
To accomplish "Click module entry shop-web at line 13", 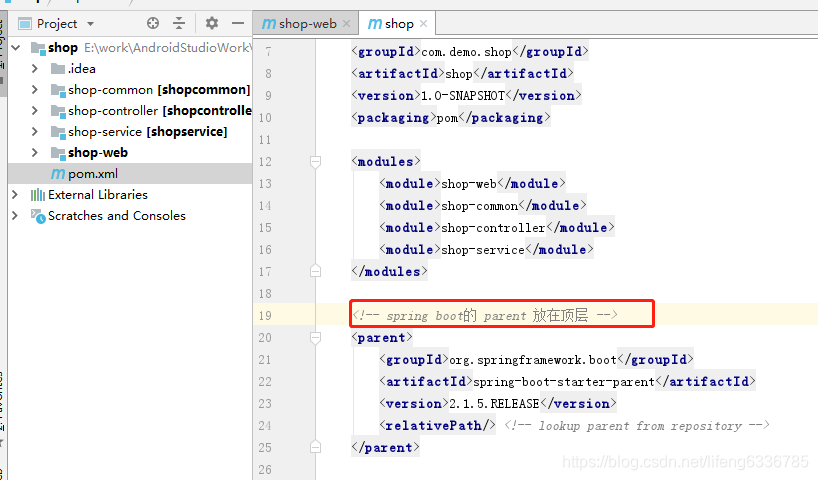I will click(x=469, y=184).
